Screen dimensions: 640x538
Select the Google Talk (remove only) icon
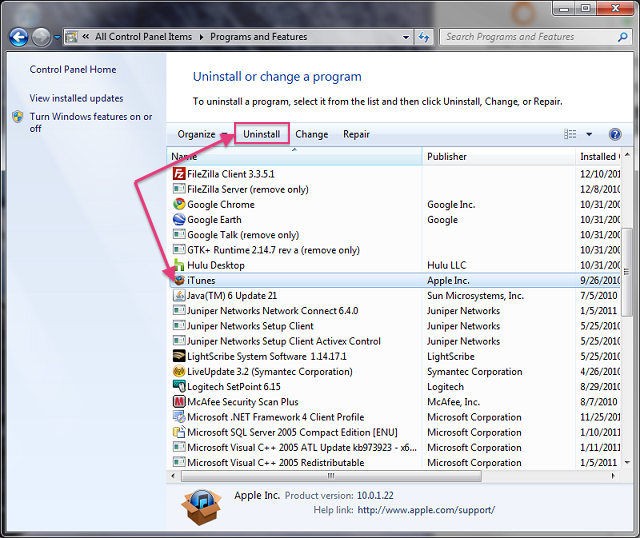[179, 235]
